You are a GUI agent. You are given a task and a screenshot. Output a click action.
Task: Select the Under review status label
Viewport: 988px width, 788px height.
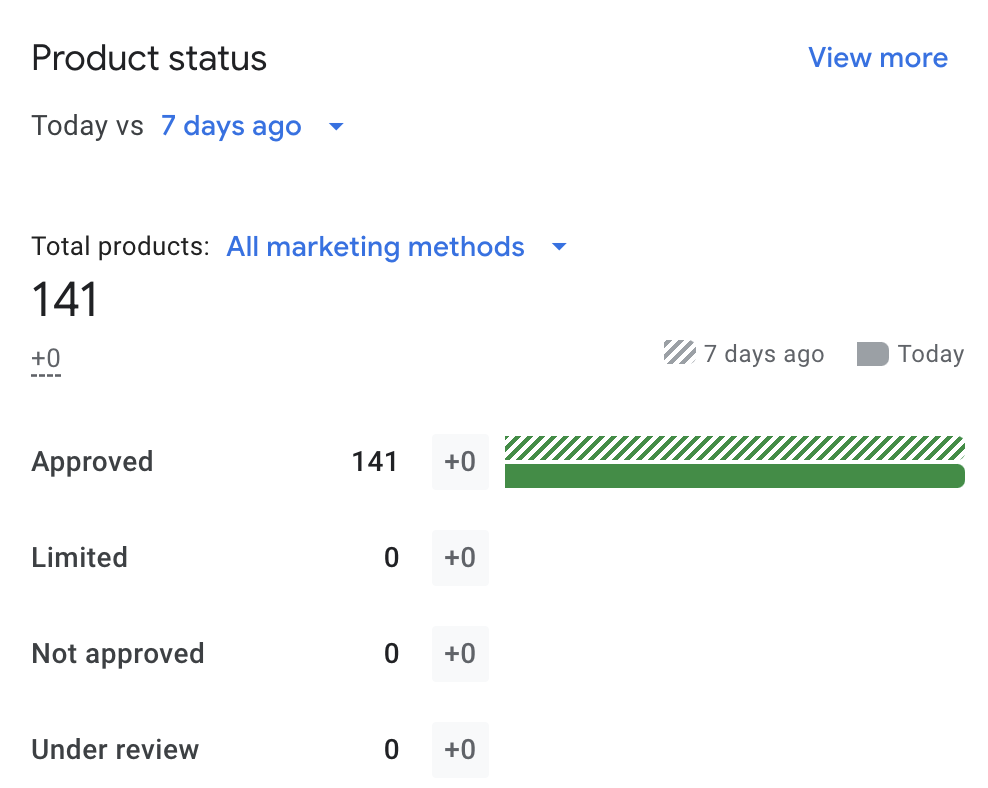coord(115,750)
